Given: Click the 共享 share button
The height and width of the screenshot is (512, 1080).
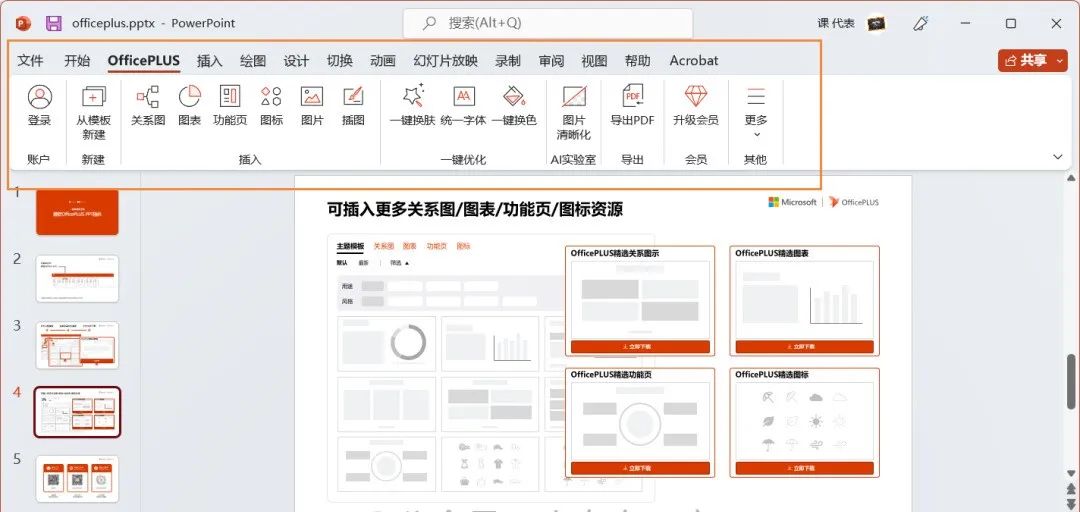Looking at the screenshot, I should pyautogui.click(x=1032, y=61).
